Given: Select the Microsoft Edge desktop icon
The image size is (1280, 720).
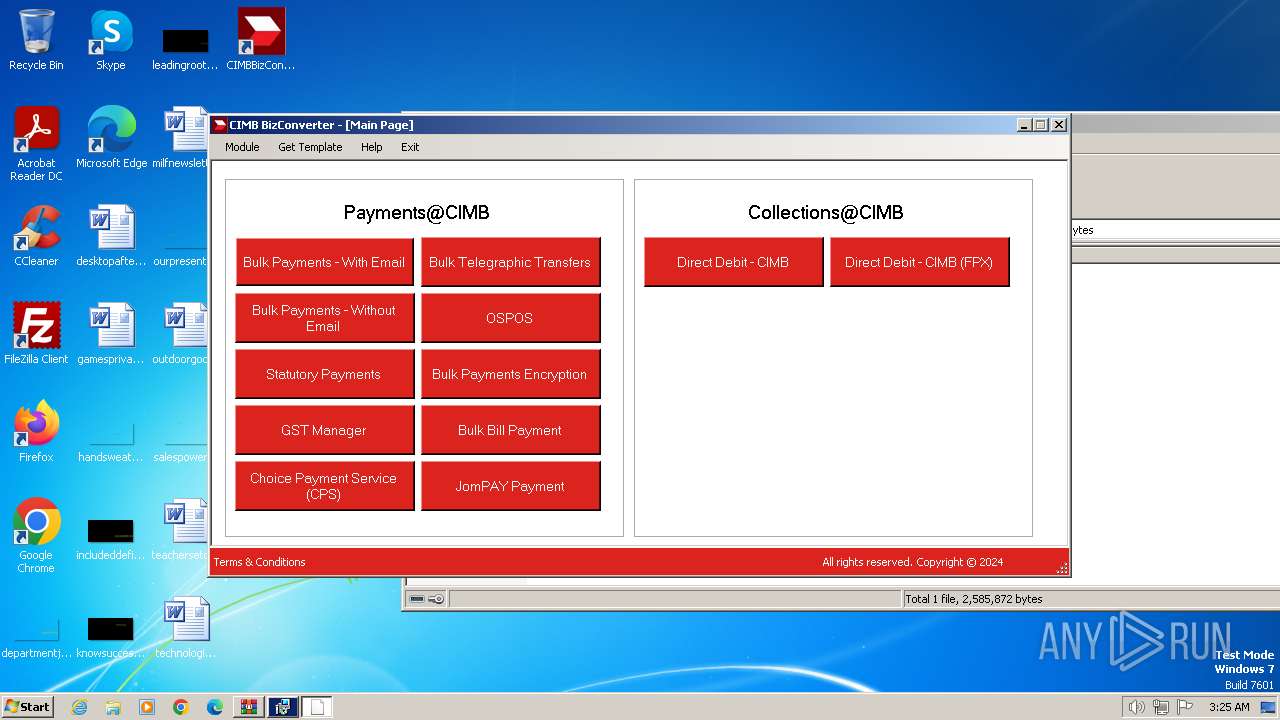Looking at the screenshot, I should 111,138.
